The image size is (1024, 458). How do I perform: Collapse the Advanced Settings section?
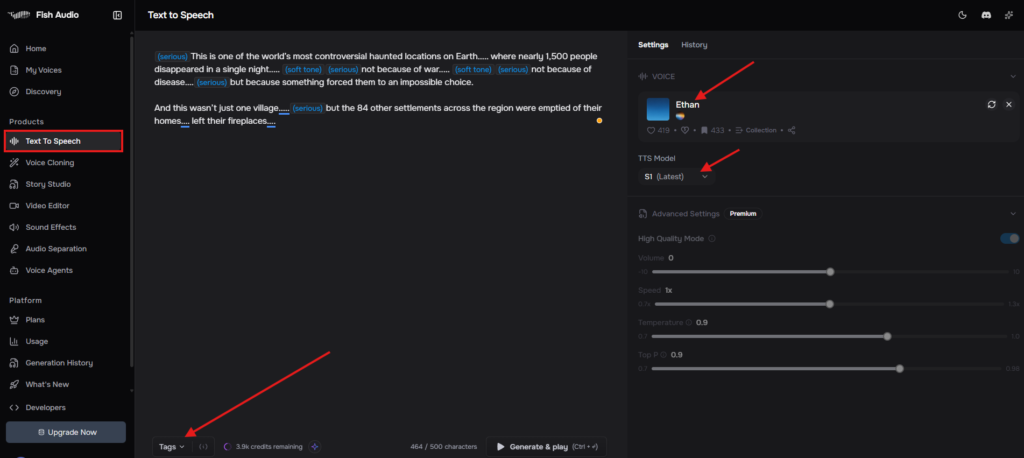[x=1012, y=213]
